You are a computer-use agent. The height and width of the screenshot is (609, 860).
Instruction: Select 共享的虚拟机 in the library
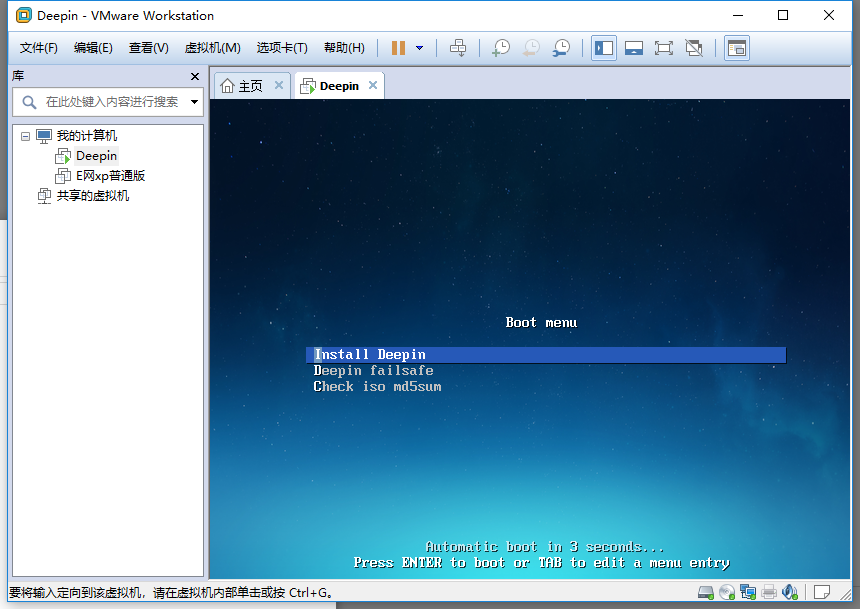(x=93, y=196)
